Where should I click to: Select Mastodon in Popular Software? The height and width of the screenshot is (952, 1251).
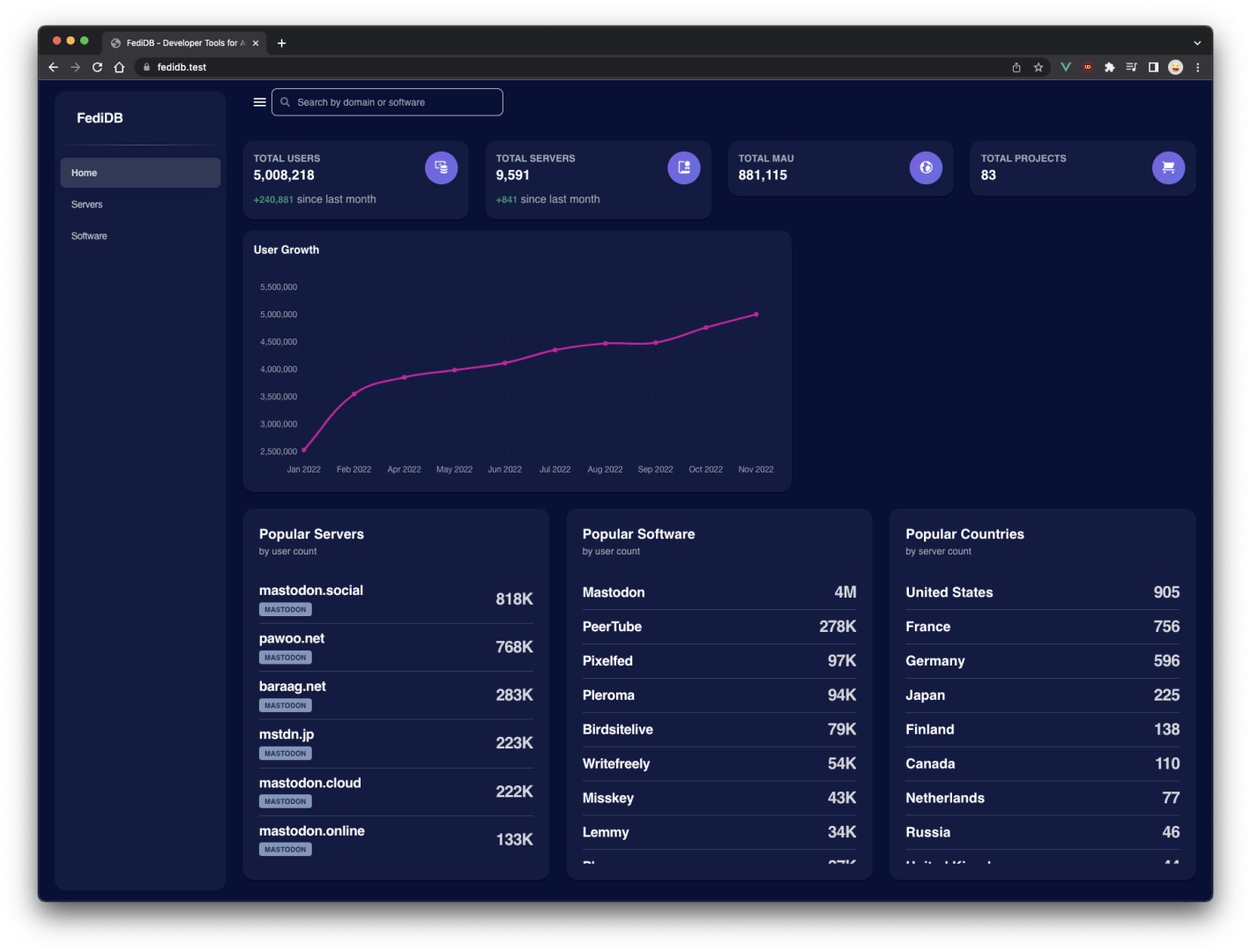point(719,592)
